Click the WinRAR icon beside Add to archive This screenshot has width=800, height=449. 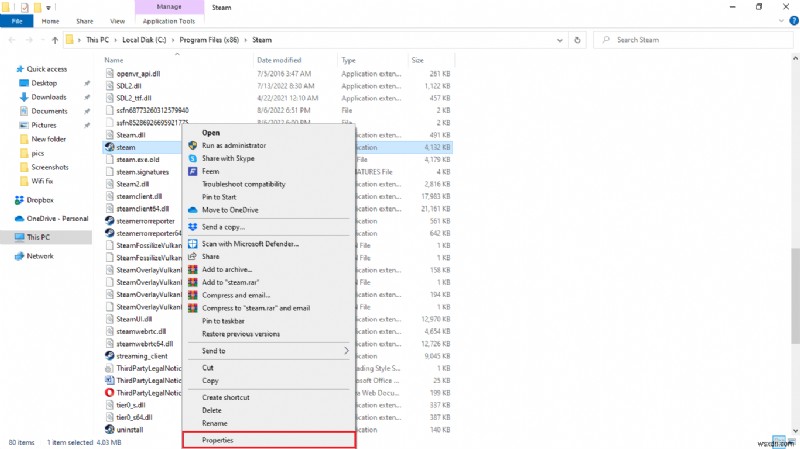(x=192, y=269)
